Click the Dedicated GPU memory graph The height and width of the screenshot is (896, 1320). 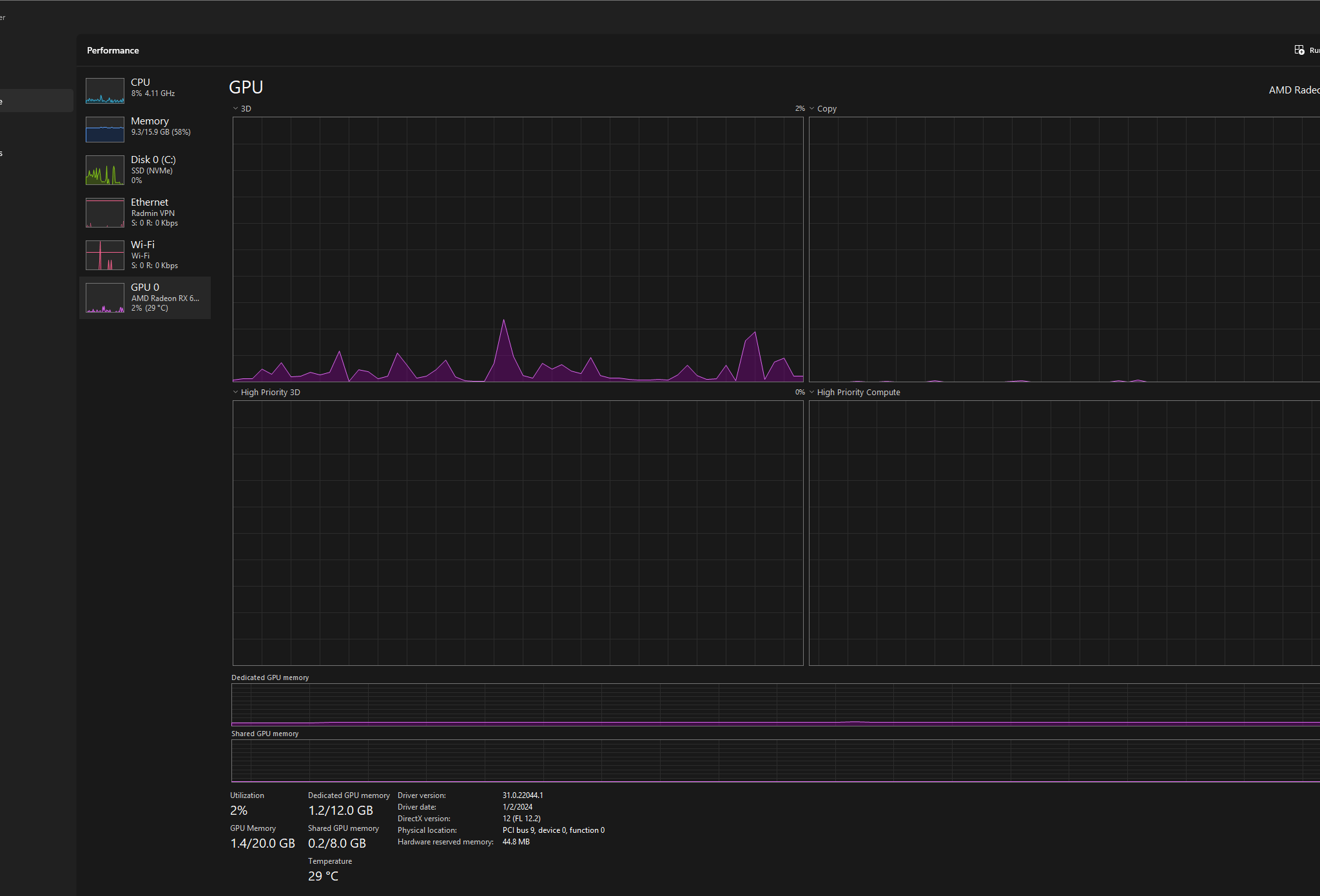(775, 705)
